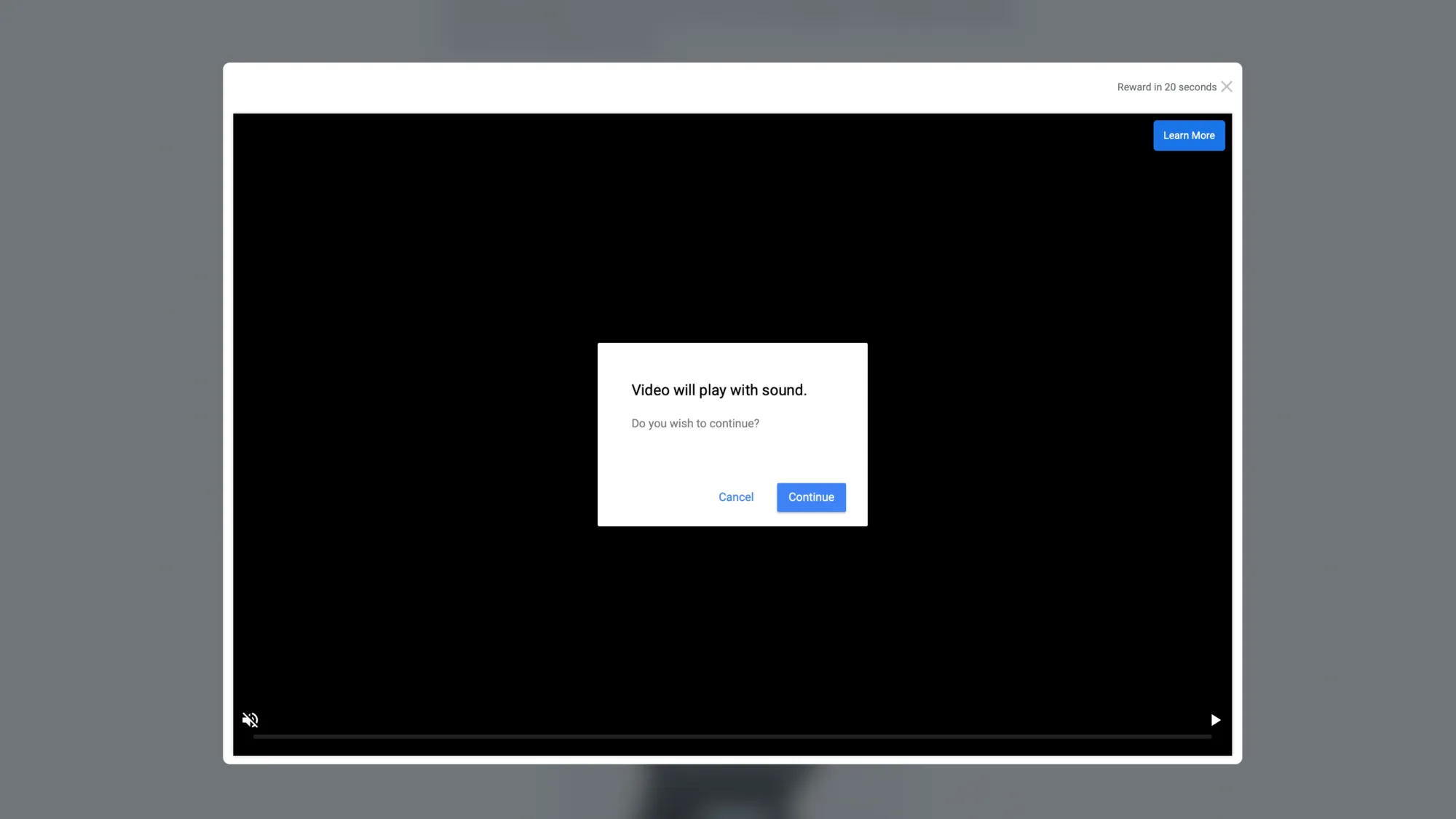Click the Learn More button
Viewport: 1456px width, 819px height.
click(x=1189, y=135)
